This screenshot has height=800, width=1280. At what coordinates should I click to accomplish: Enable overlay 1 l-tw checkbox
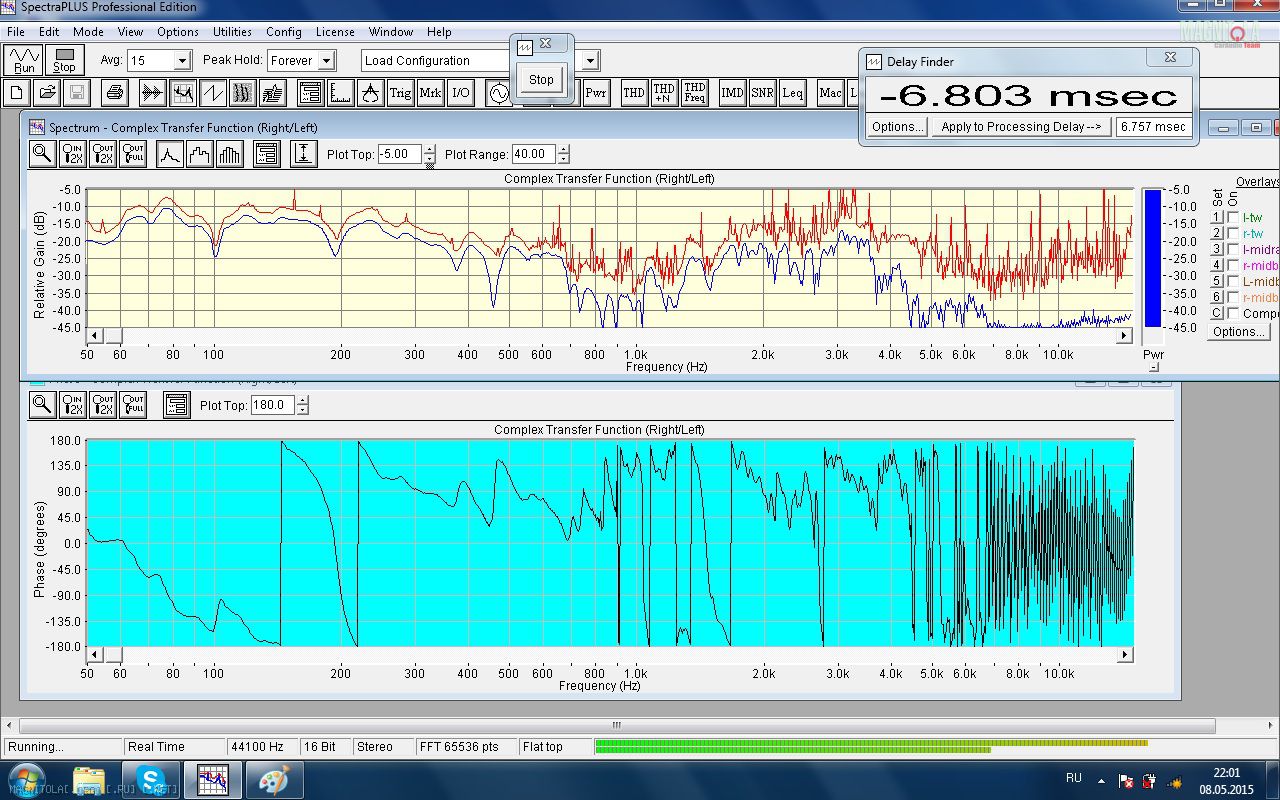pyautogui.click(x=1233, y=217)
